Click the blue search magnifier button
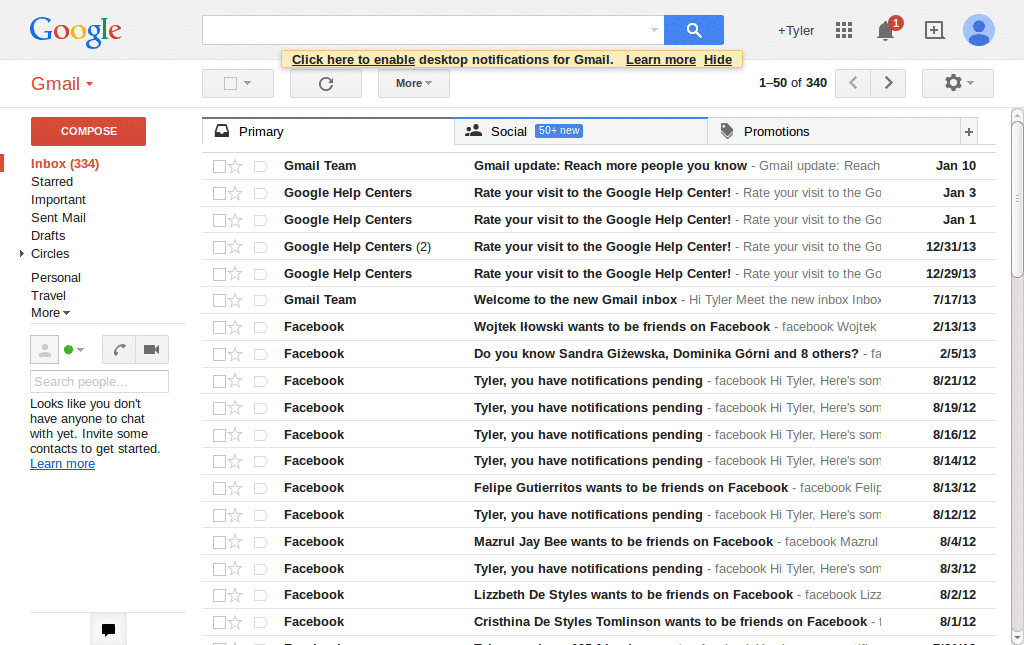This screenshot has width=1024, height=645. click(x=693, y=30)
